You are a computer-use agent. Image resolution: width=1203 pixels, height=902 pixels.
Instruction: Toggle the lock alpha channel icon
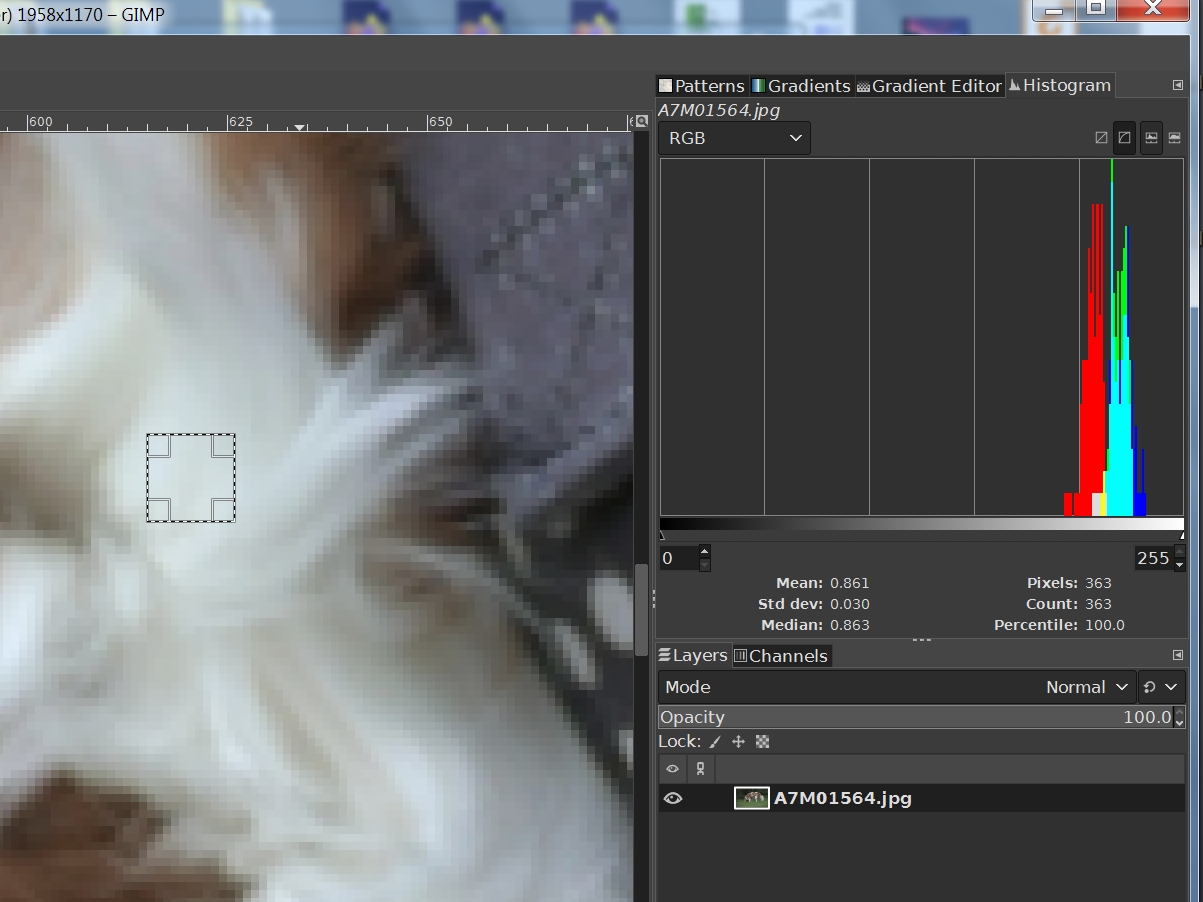click(762, 742)
